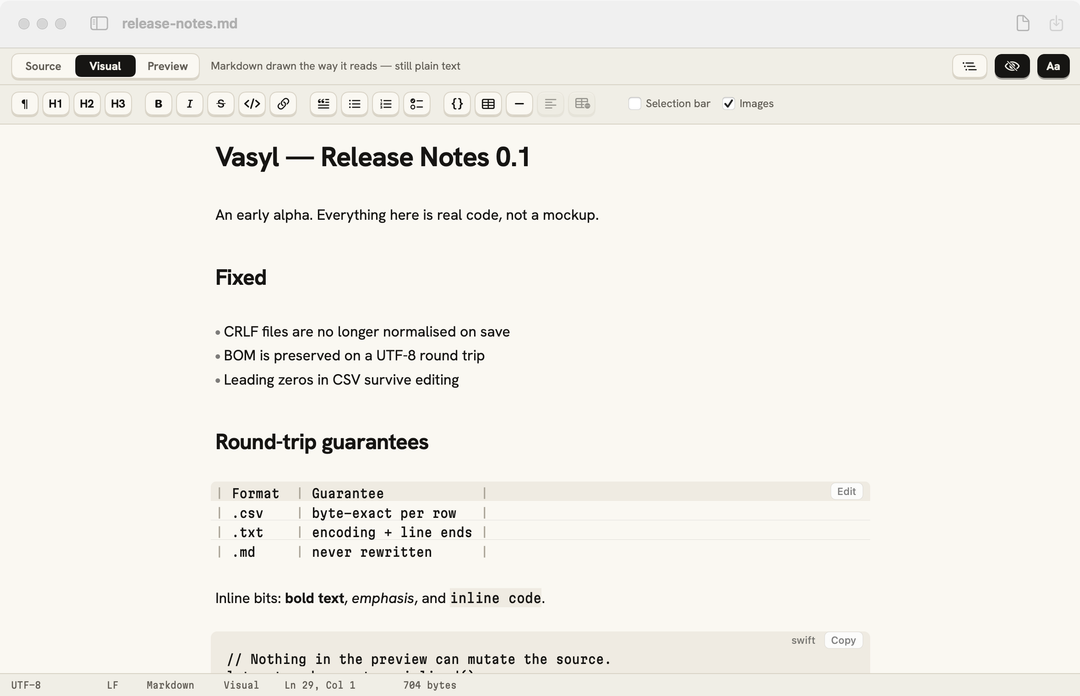The height and width of the screenshot is (696, 1080).
Task: Apply Heading 1 with H1 button
Action: pyautogui.click(x=56, y=103)
